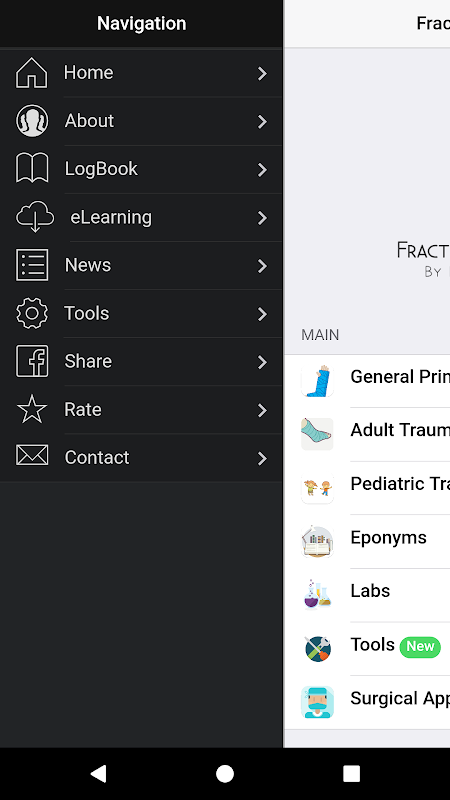Open the News menu item label
Image resolution: width=450 pixels, height=800 pixels.
(88, 265)
